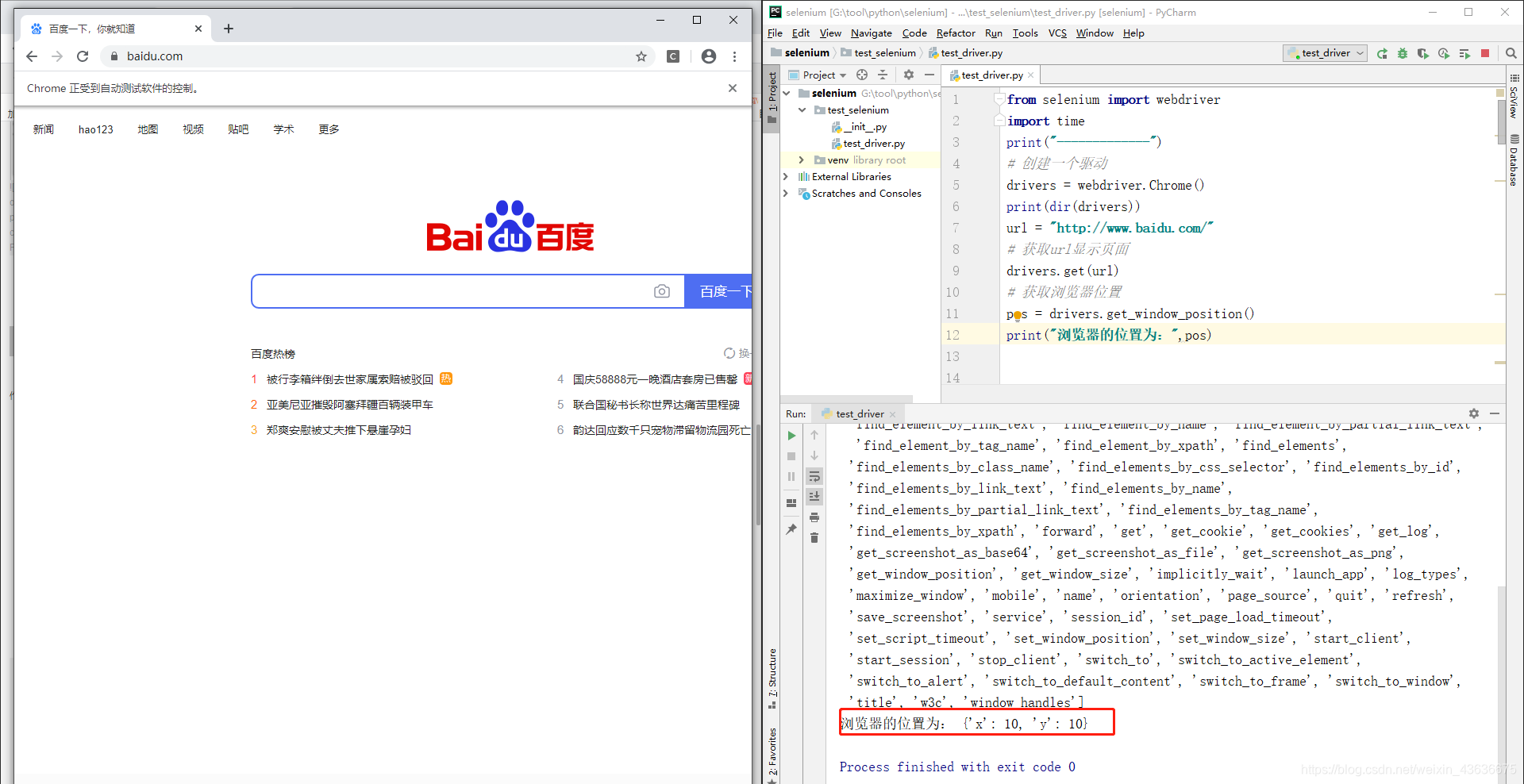Open the PyCharm File menu
Screen dimensions: 1524x784
click(x=775, y=33)
